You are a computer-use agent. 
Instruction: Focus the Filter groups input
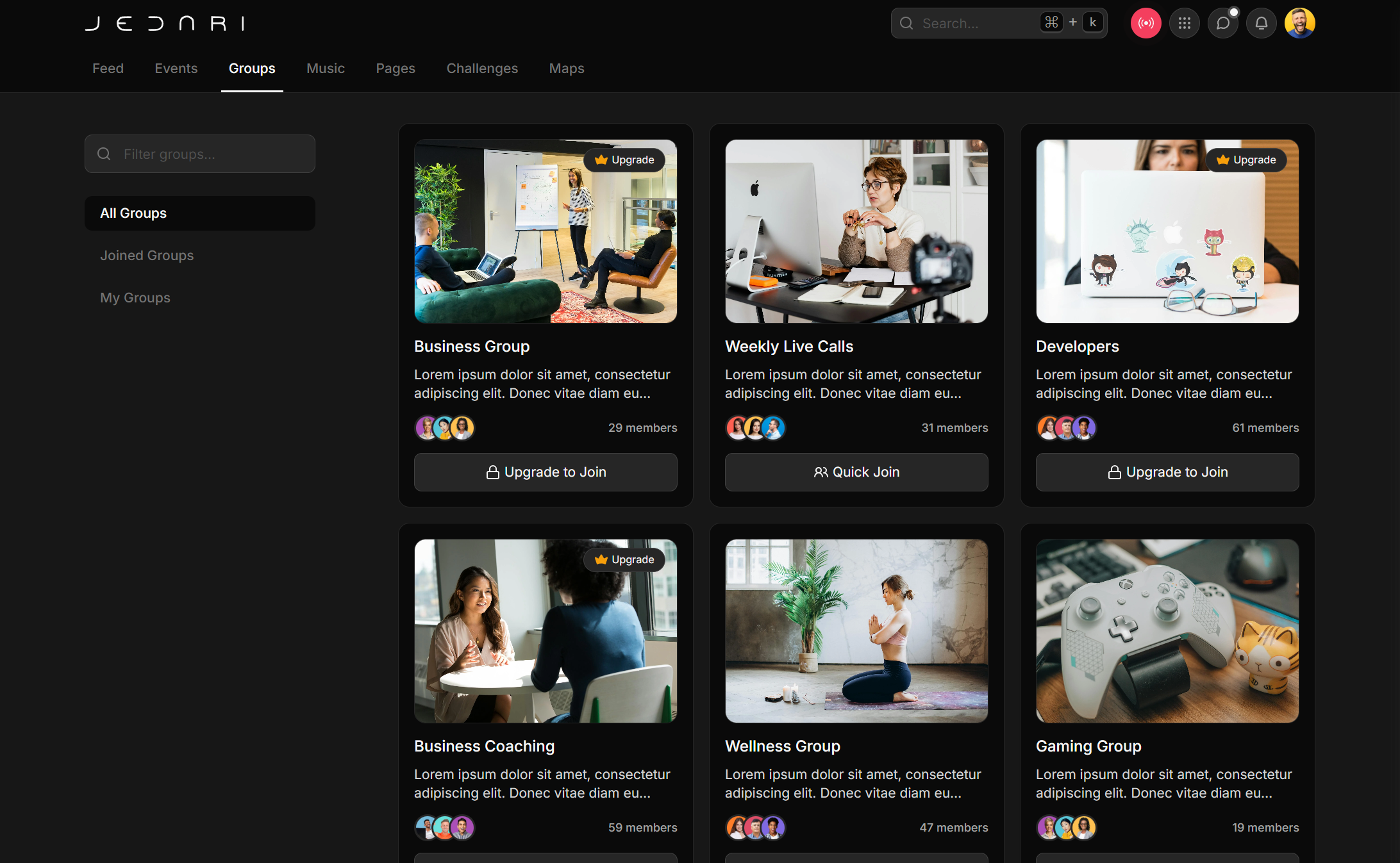point(200,154)
